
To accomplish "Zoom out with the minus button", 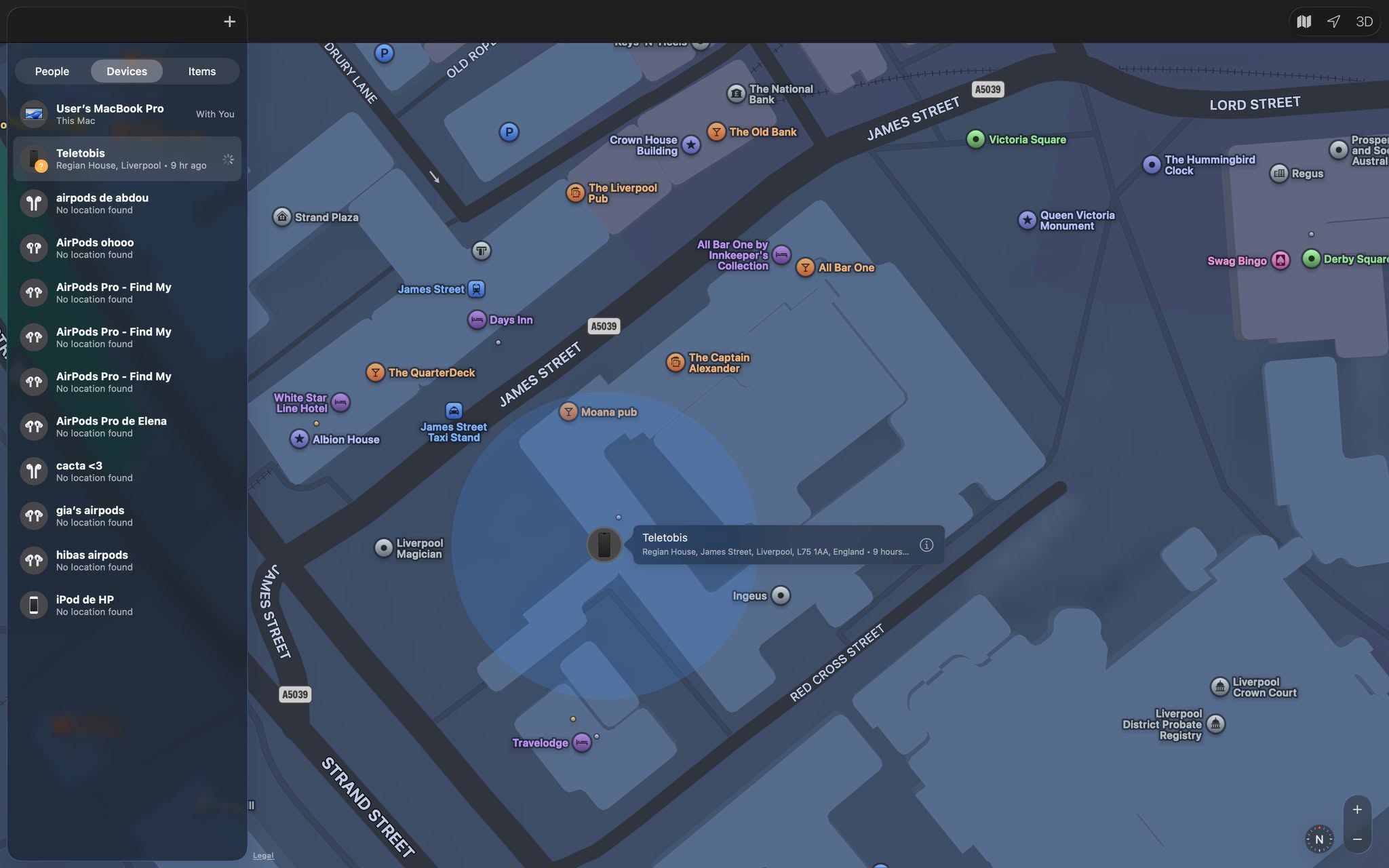I will (1357, 840).
